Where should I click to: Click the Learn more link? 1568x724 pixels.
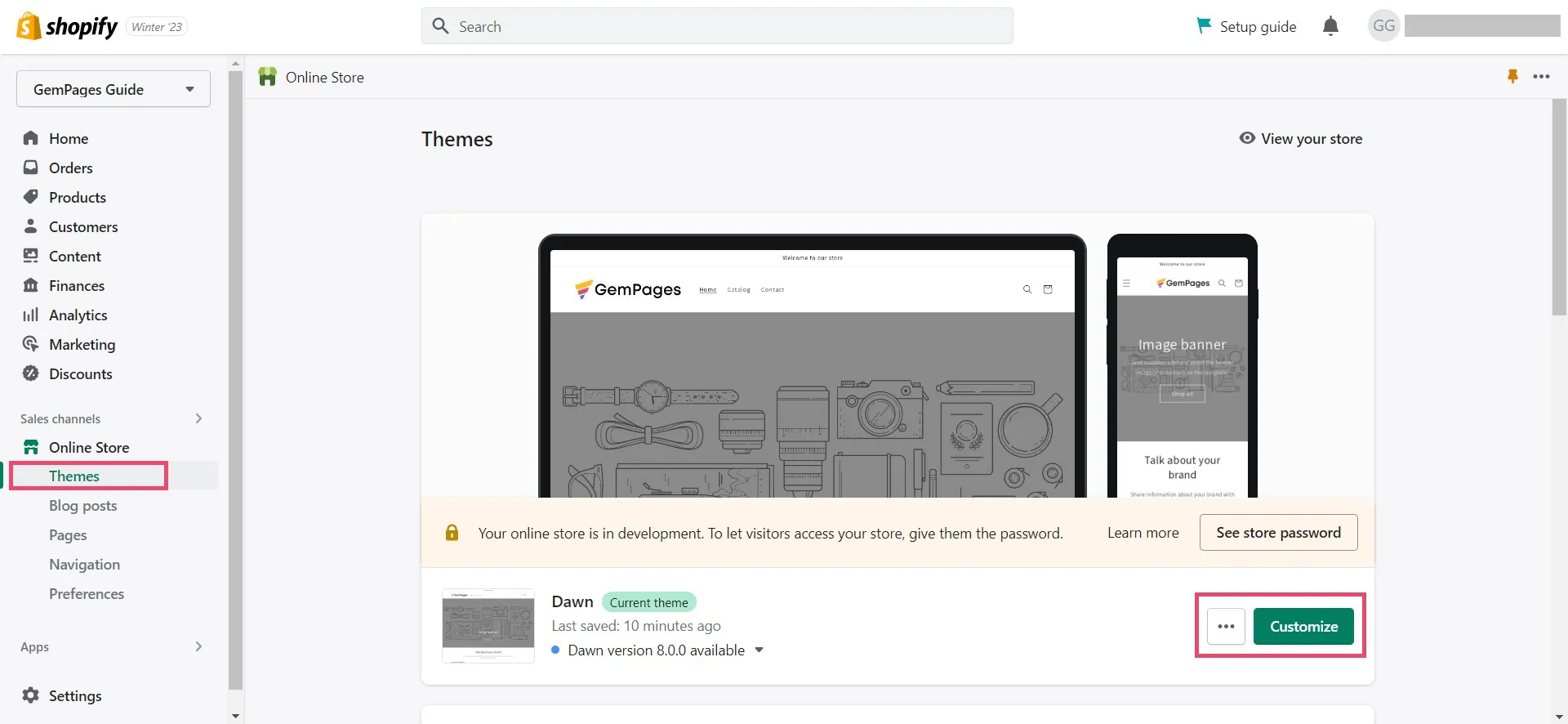[1143, 533]
